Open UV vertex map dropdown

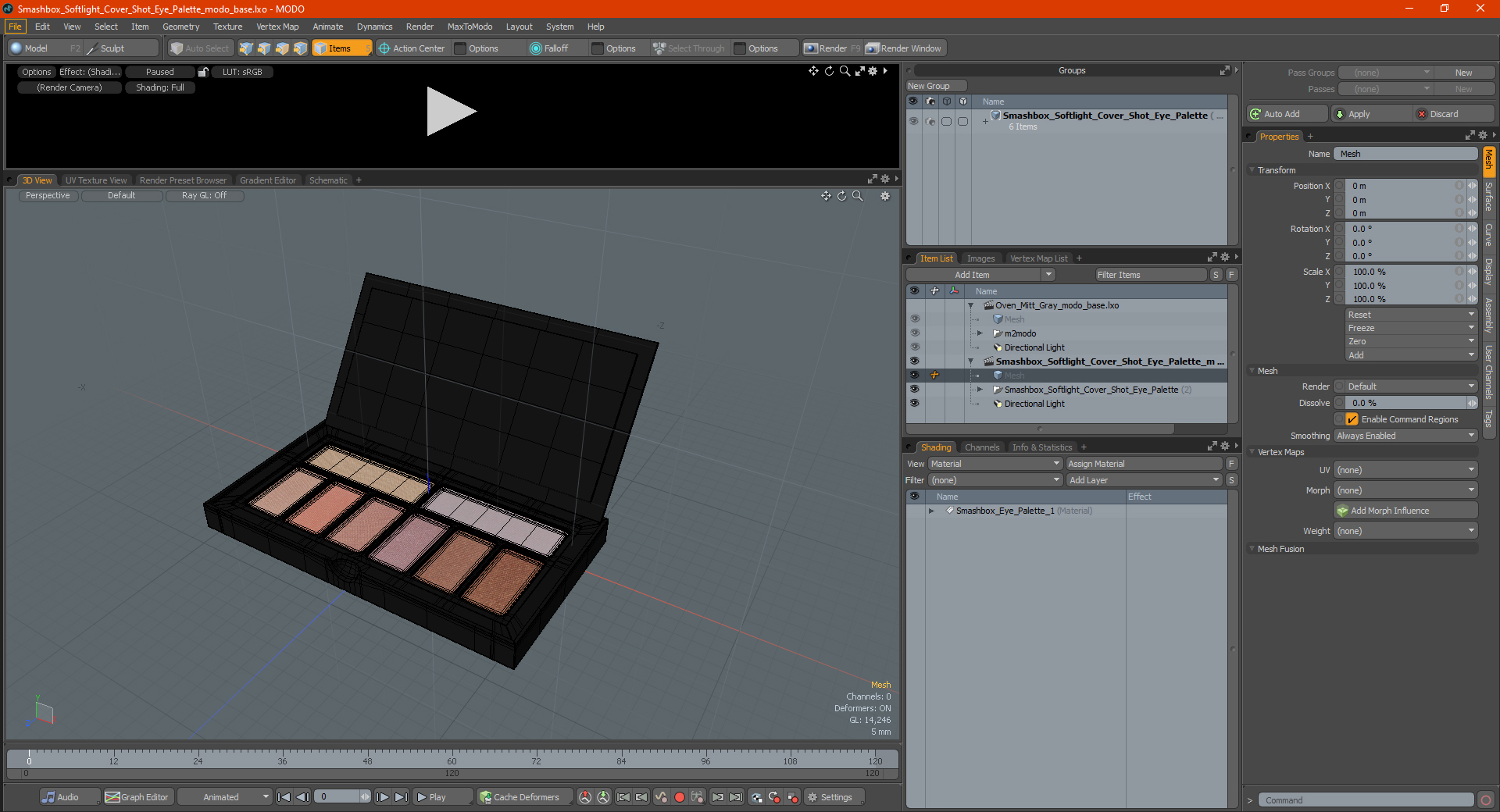pyautogui.click(x=1405, y=470)
